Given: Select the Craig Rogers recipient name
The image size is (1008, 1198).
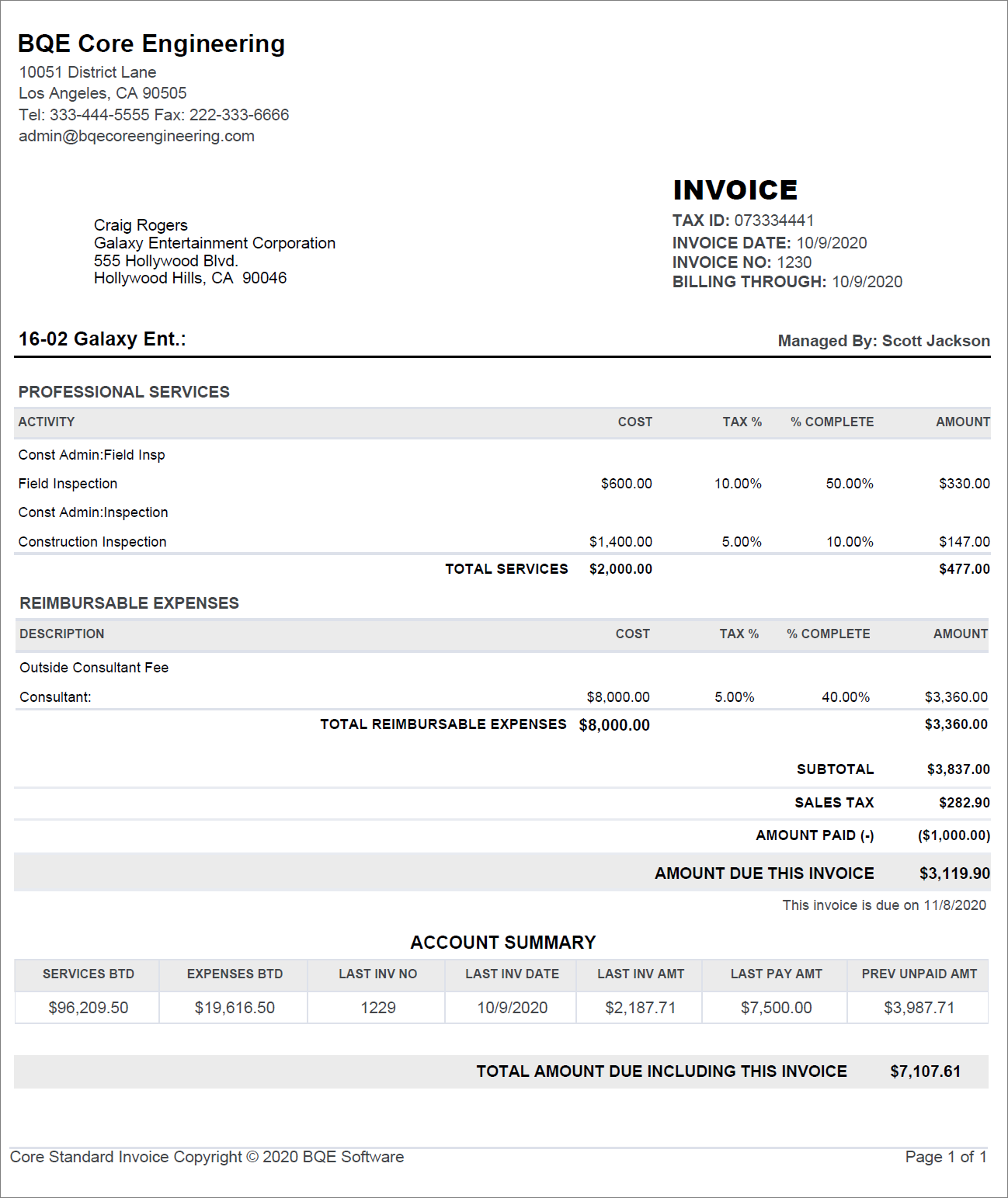Looking at the screenshot, I should click(x=140, y=225).
